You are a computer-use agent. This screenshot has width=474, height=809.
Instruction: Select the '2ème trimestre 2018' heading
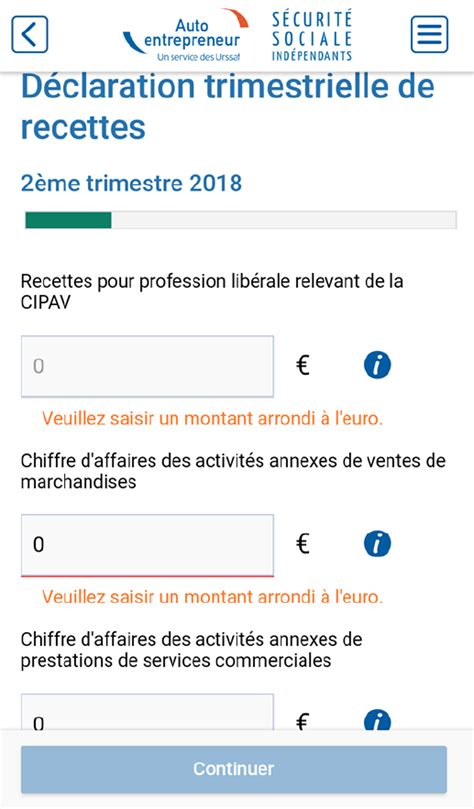coord(131,183)
